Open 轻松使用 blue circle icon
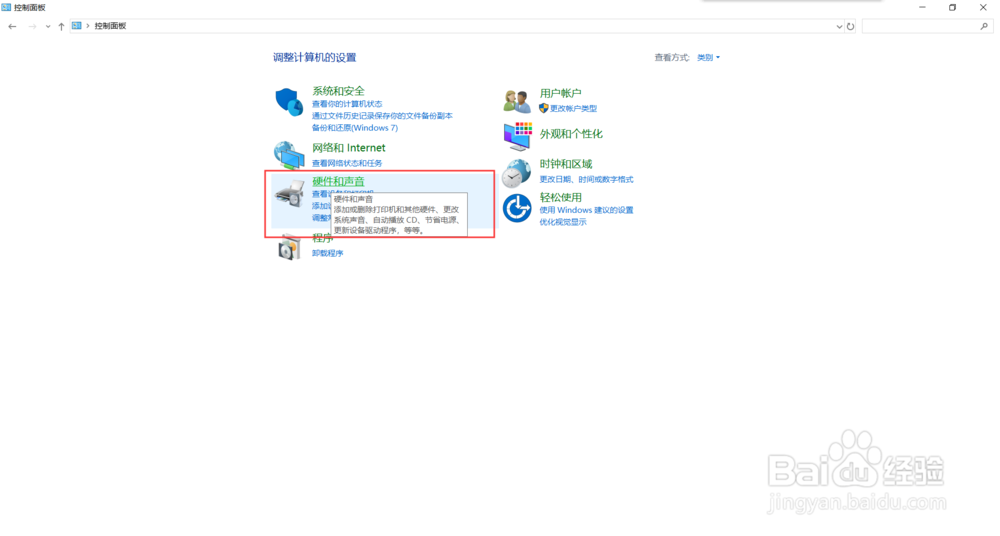This screenshot has width=1000, height=536. (x=517, y=208)
